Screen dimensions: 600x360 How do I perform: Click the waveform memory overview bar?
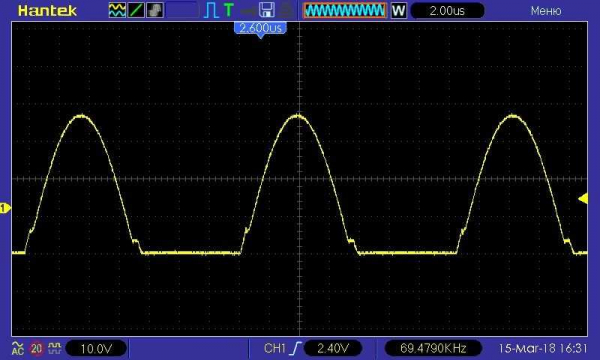[345, 10]
